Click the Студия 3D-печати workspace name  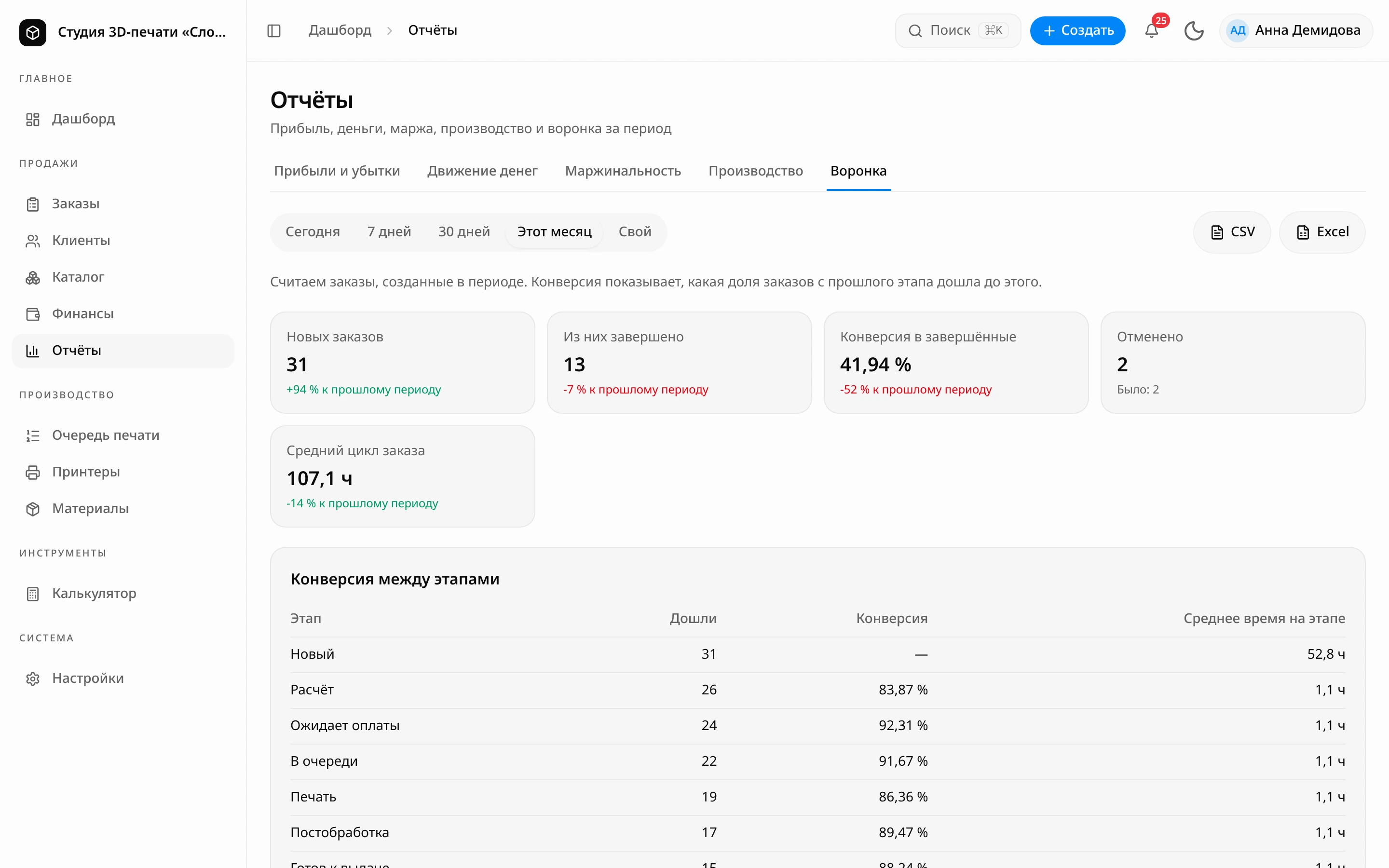coord(142,32)
